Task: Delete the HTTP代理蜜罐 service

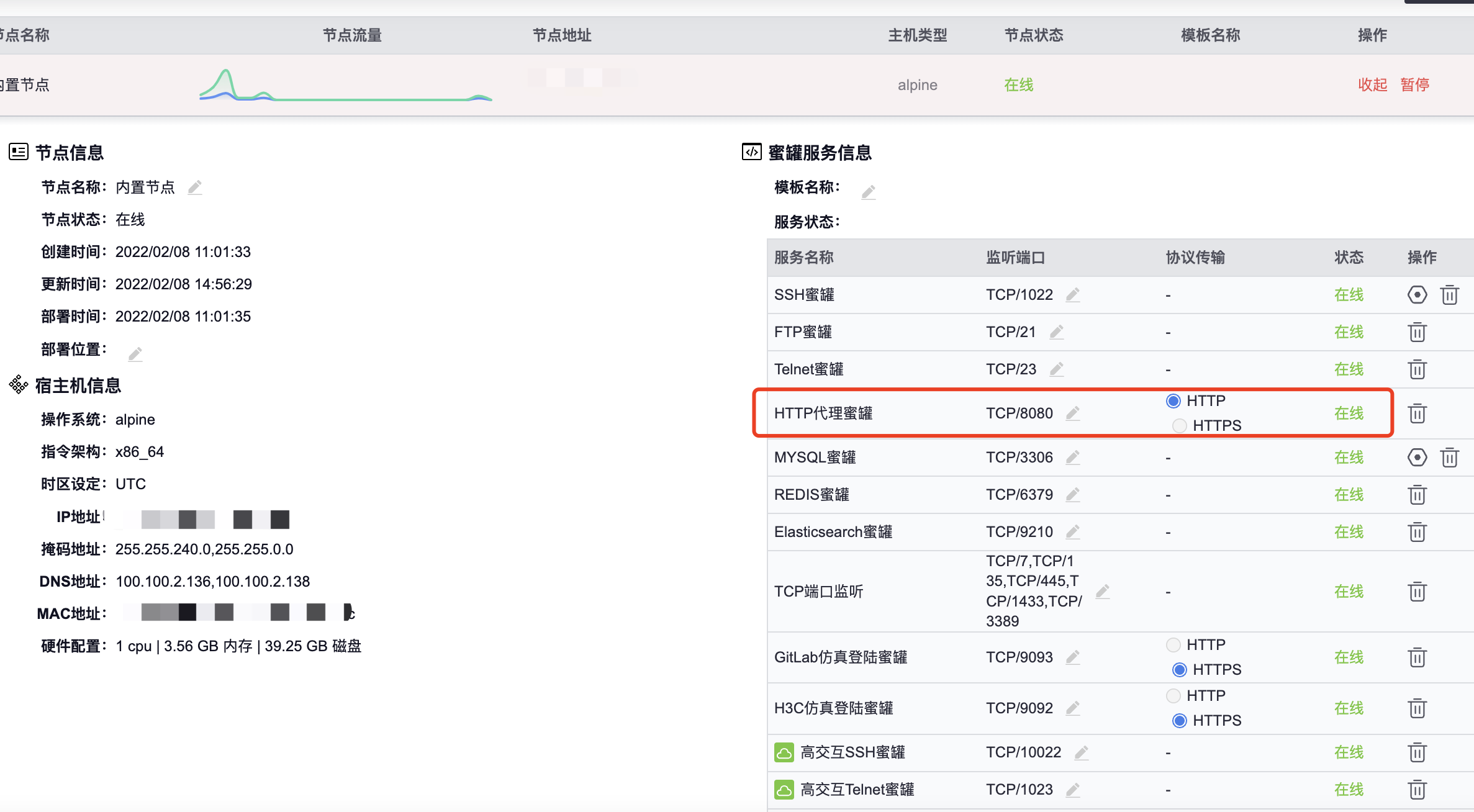Action: [x=1417, y=413]
